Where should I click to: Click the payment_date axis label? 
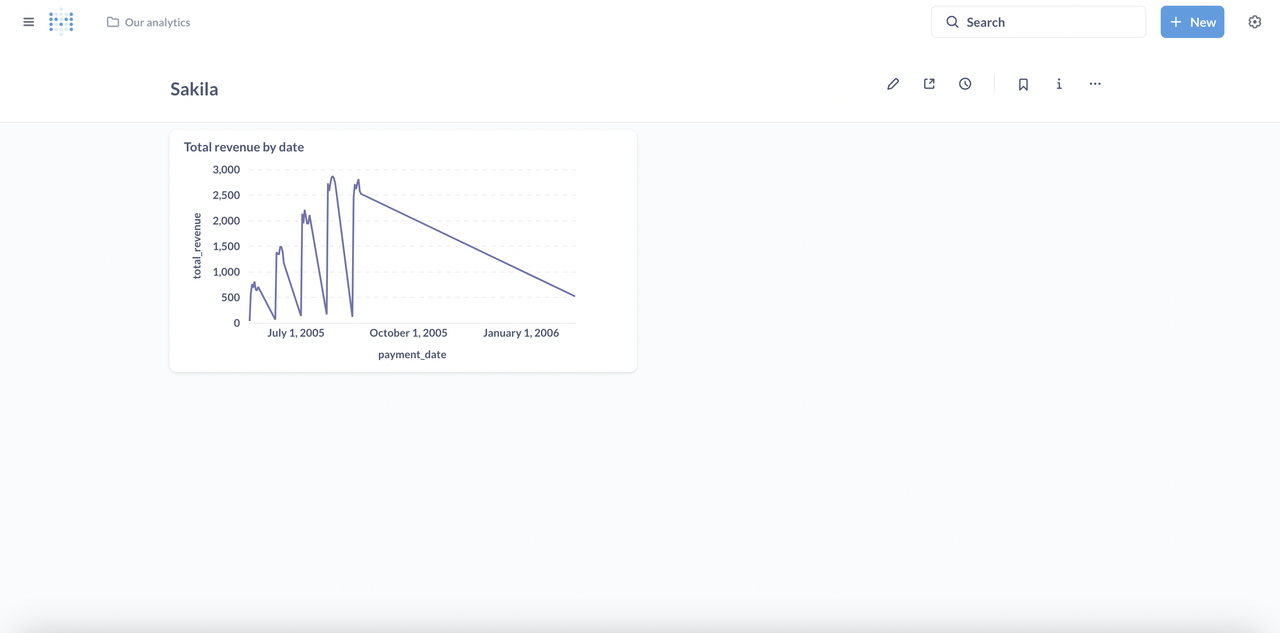click(412, 354)
